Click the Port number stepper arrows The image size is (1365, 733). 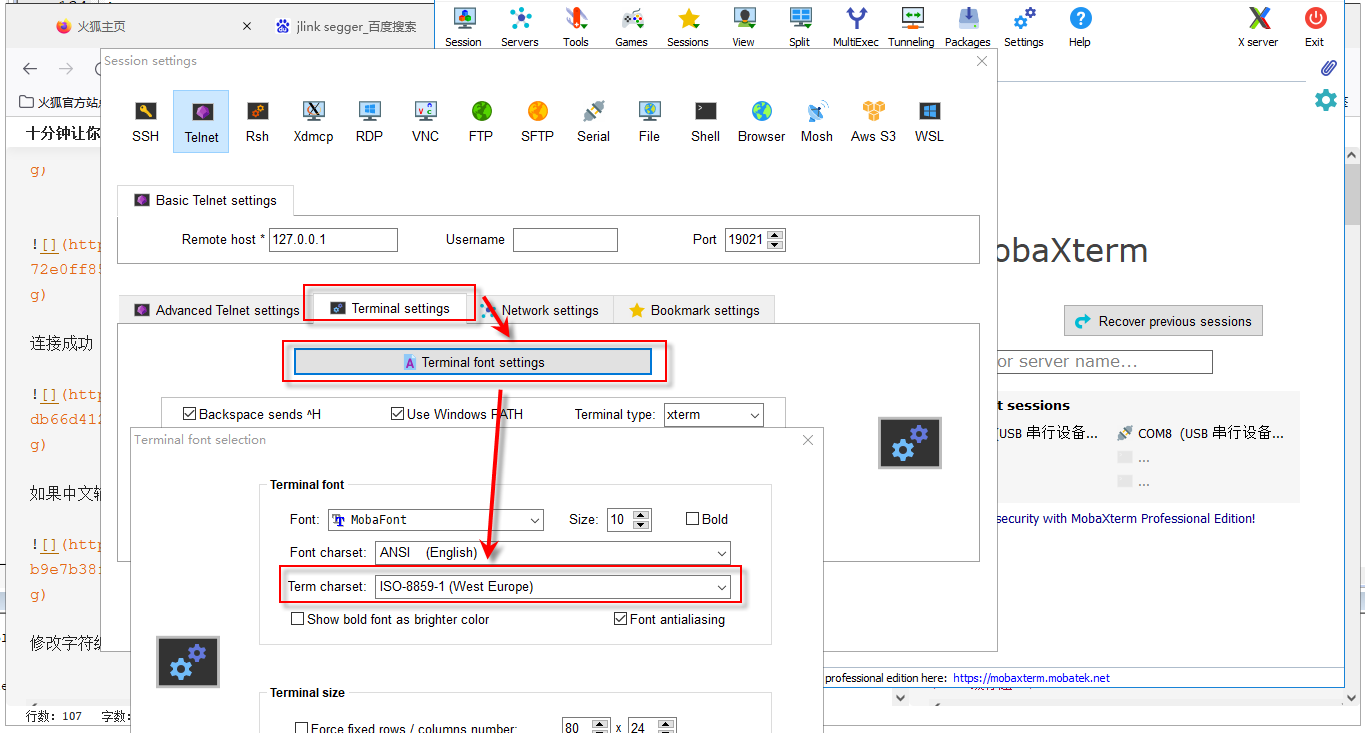tap(775, 240)
